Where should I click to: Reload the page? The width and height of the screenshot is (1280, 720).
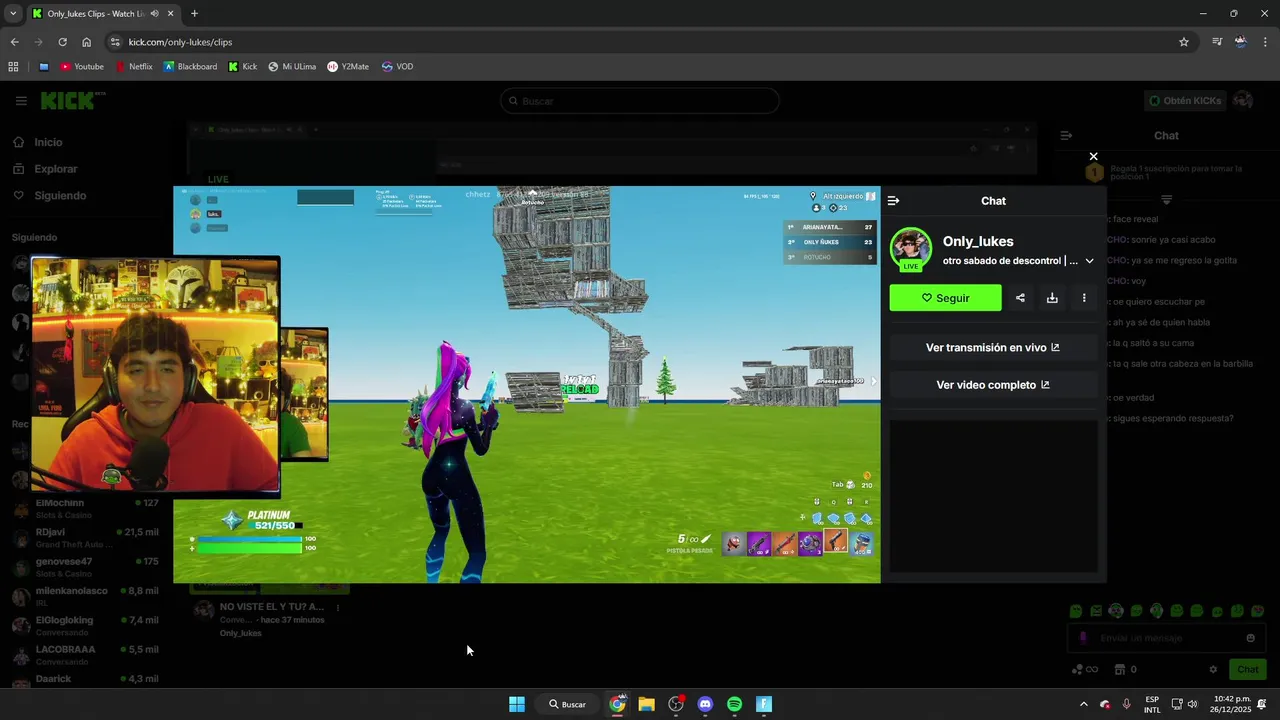pyautogui.click(x=62, y=42)
